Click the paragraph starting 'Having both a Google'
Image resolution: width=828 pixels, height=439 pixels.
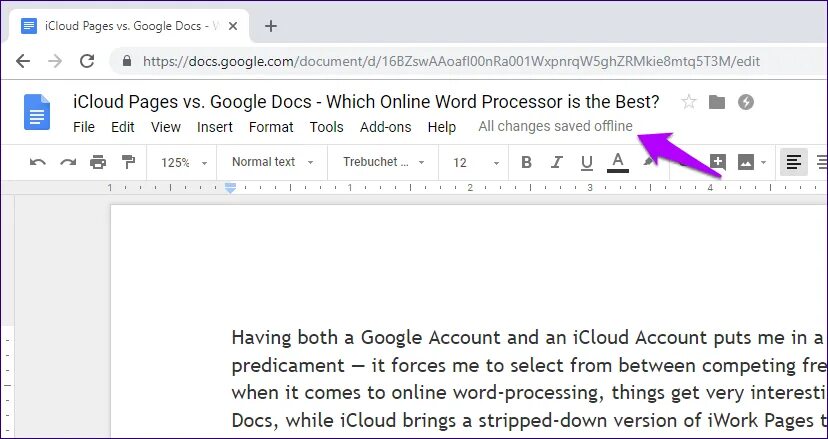pyautogui.click(x=528, y=379)
